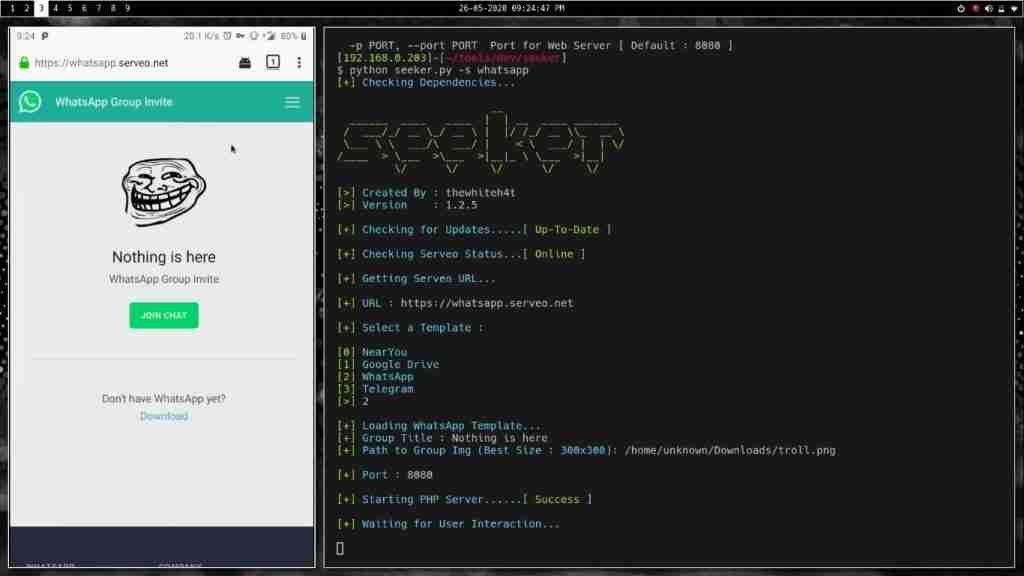
Task: Click the battery tray icon
Action: pos(1001,8)
